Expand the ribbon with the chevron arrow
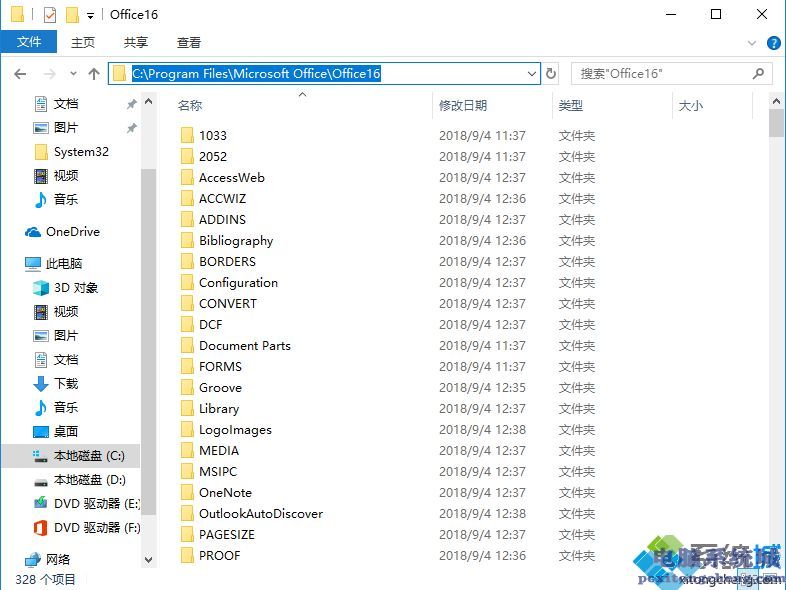The width and height of the screenshot is (786, 590). (x=751, y=43)
